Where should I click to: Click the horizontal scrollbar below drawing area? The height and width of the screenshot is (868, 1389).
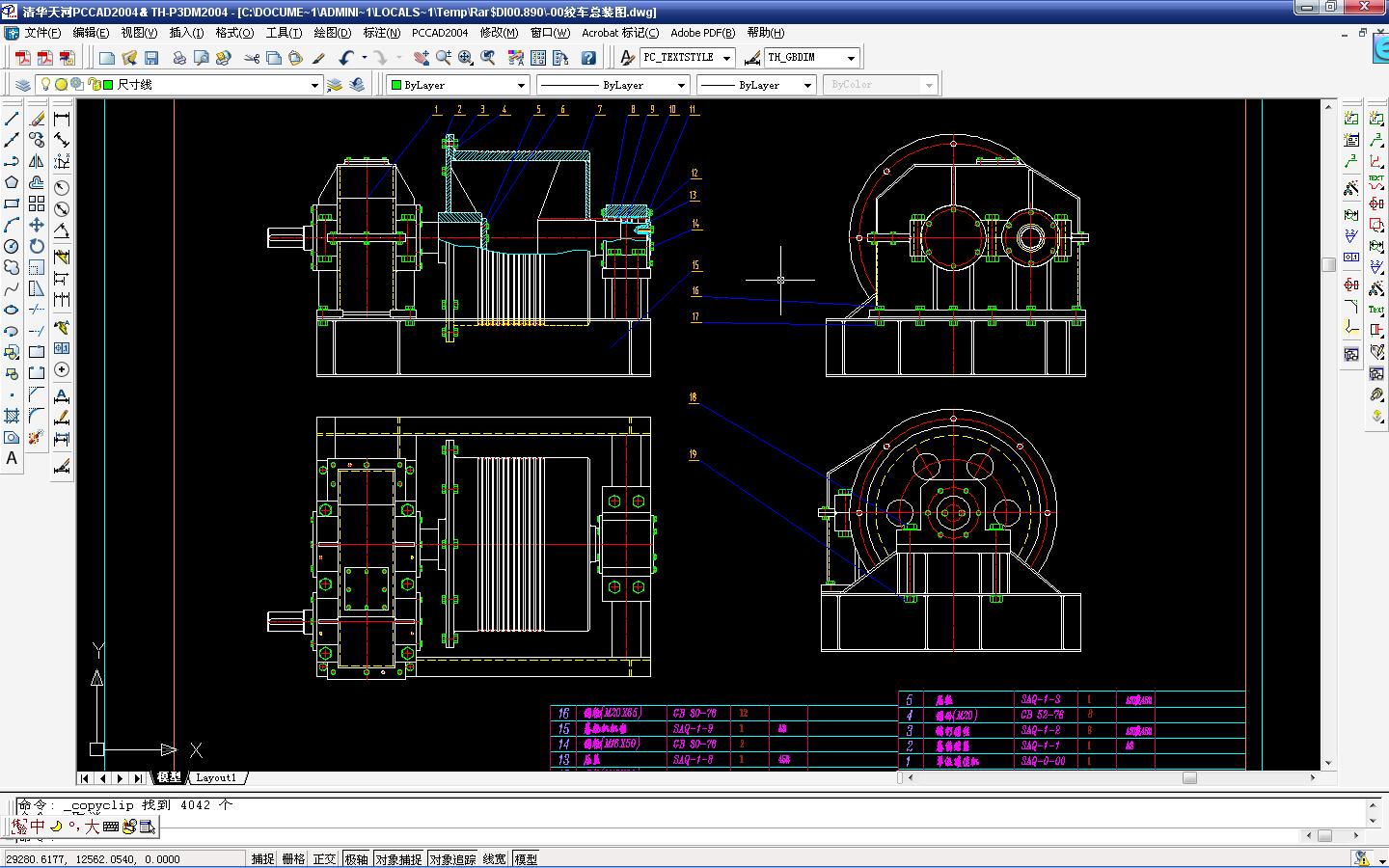point(1109,777)
